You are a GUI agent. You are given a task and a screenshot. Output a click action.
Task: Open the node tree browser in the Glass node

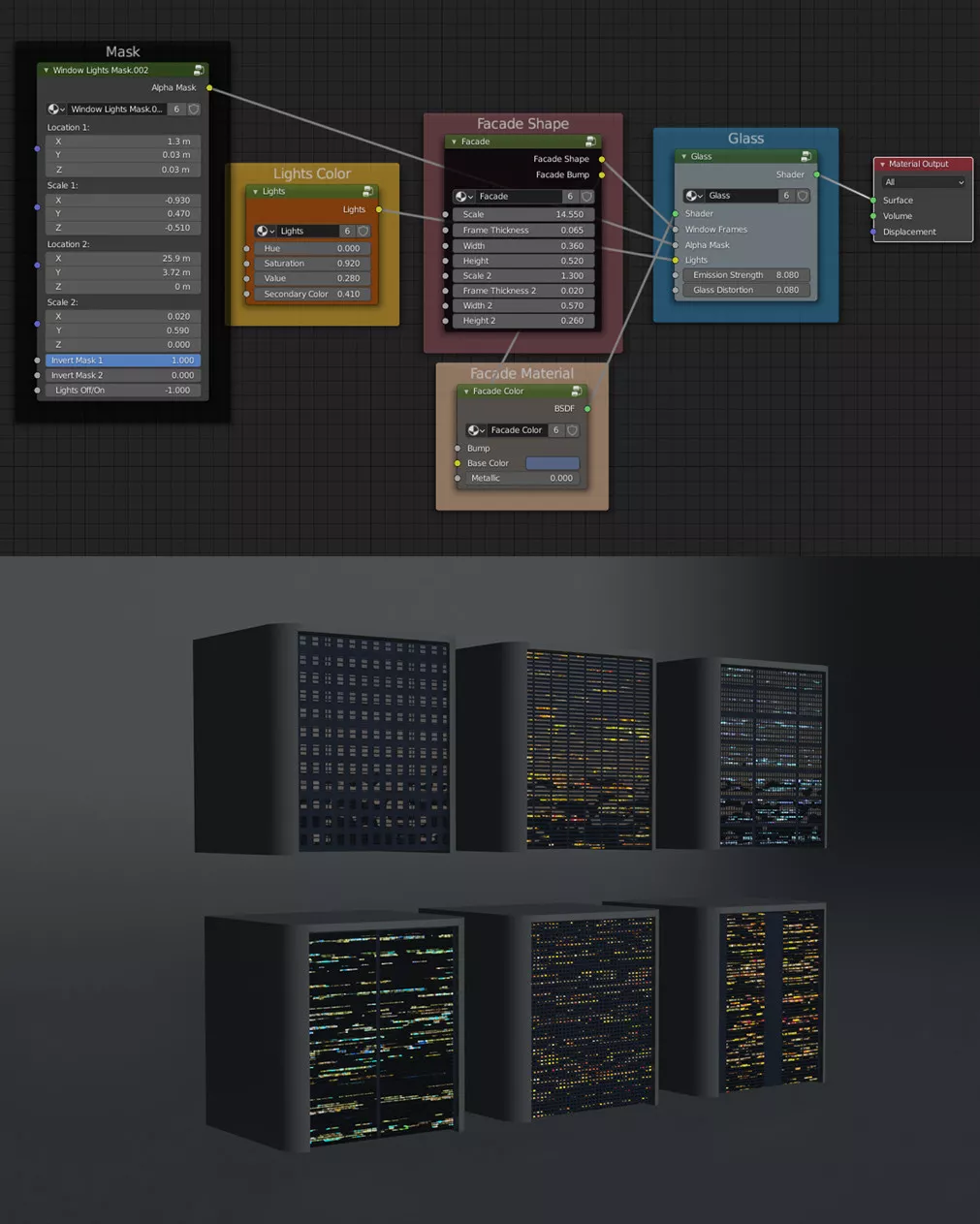coord(694,196)
